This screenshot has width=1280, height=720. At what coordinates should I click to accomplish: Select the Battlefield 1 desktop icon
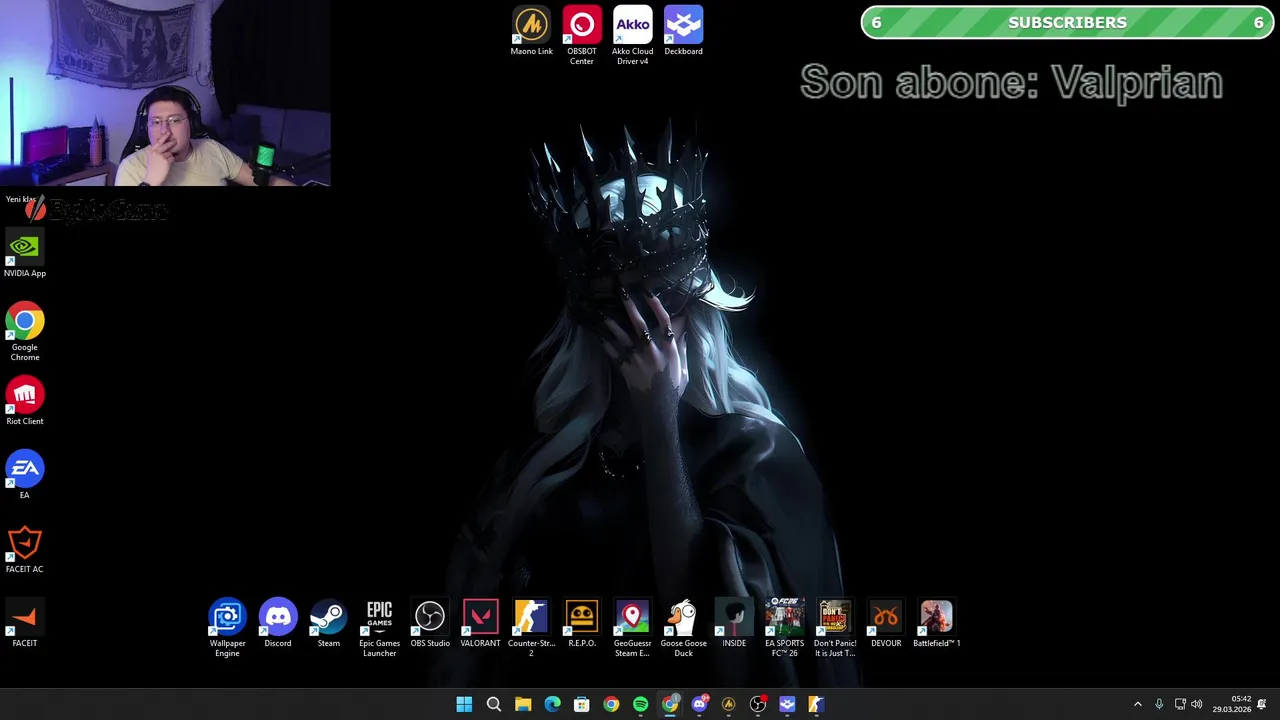937,624
